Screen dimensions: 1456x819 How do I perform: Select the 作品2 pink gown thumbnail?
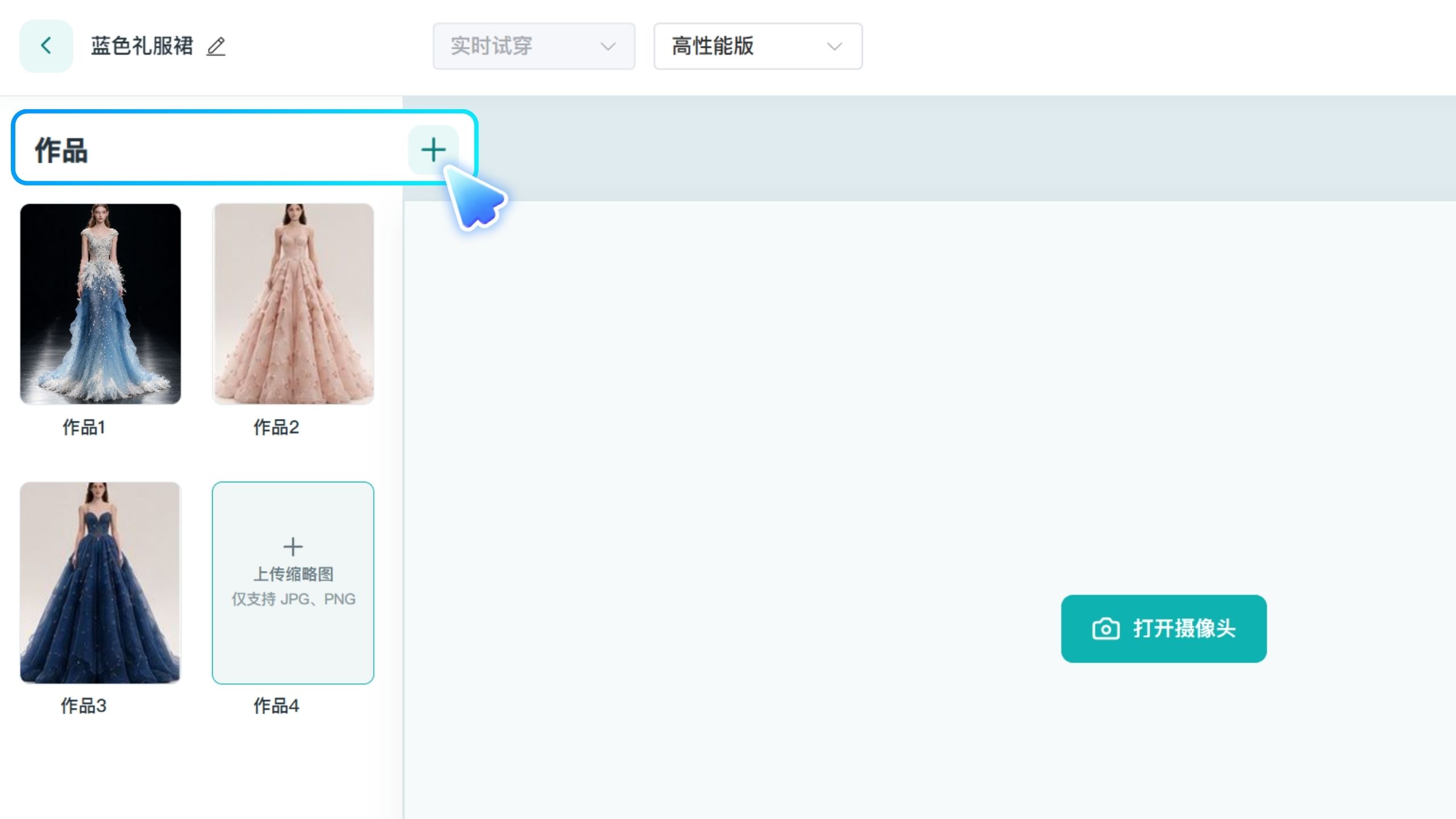pos(293,304)
